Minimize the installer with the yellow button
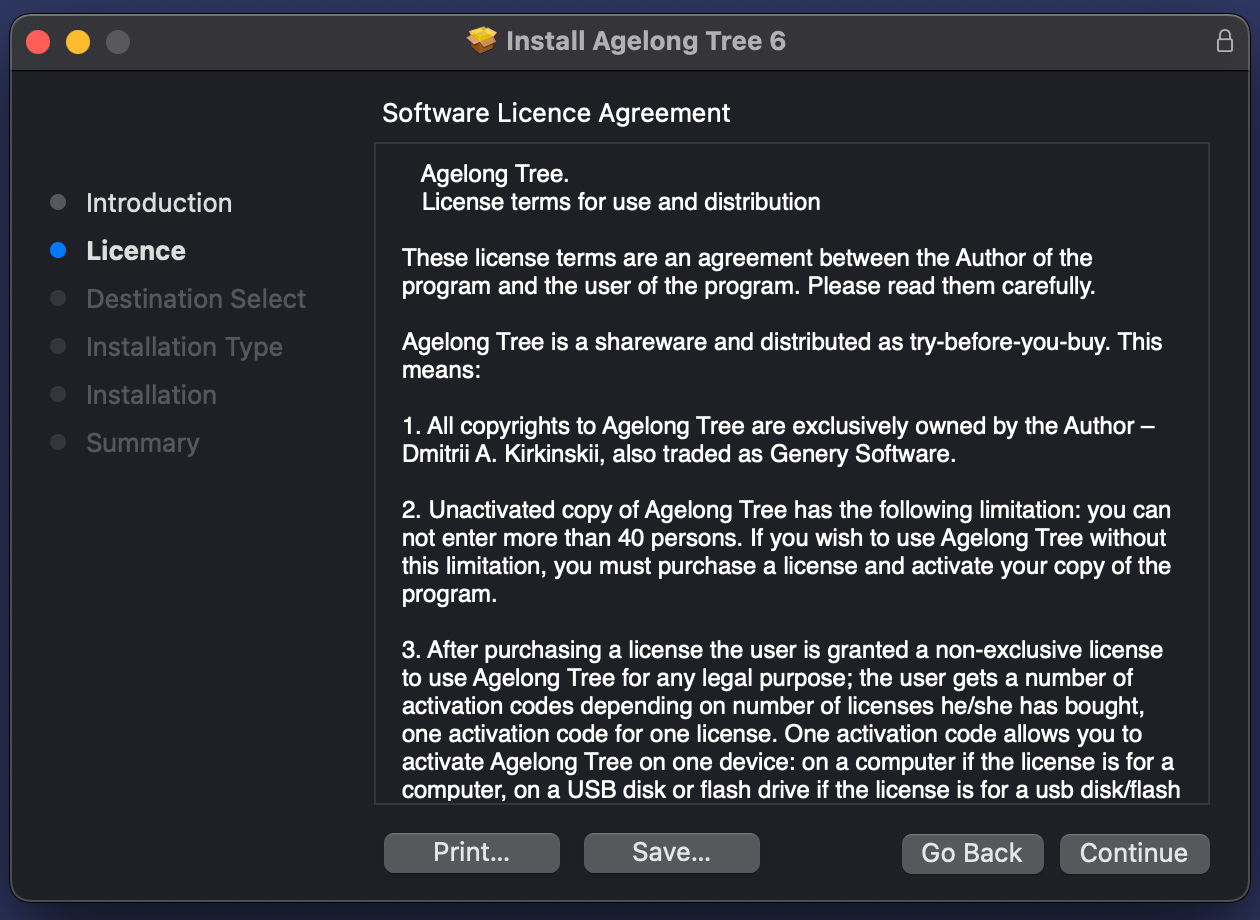 (x=78, y=42)
